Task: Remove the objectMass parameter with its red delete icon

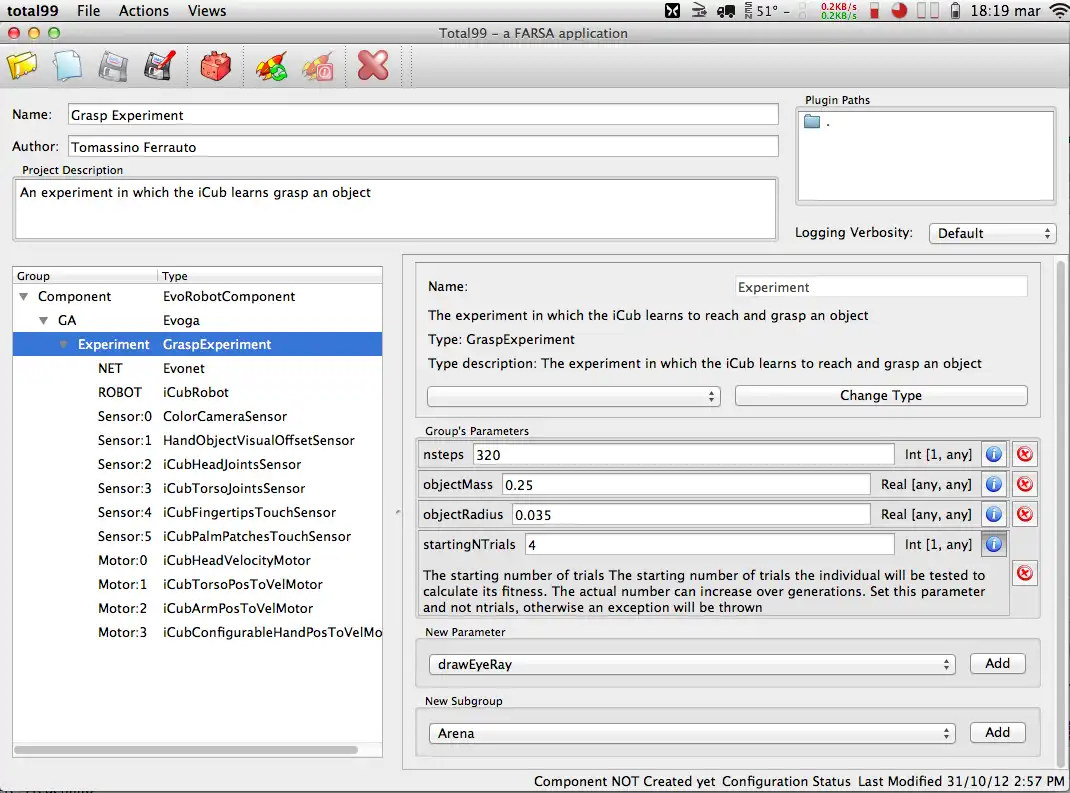Action: click(1024, 483)
